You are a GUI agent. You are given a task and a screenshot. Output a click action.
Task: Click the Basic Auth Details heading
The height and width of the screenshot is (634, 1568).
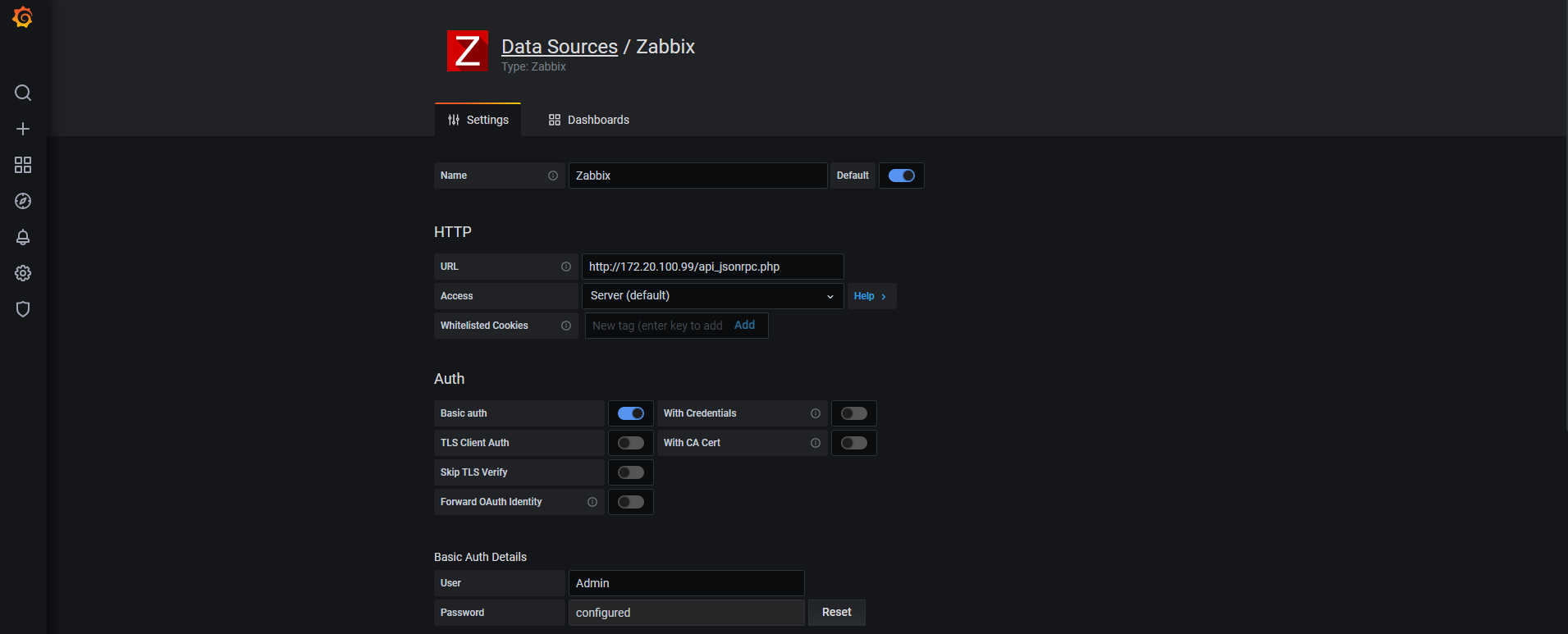tap(481, 557)
